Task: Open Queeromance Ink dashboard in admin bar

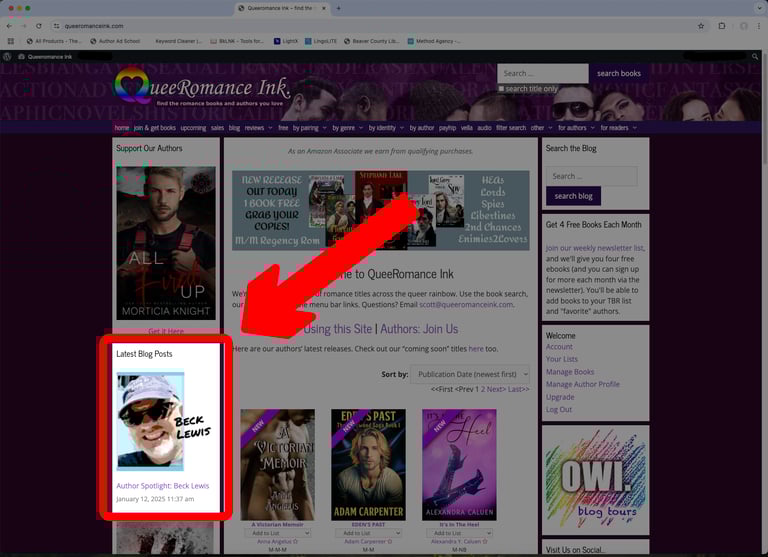Action: 45,57
